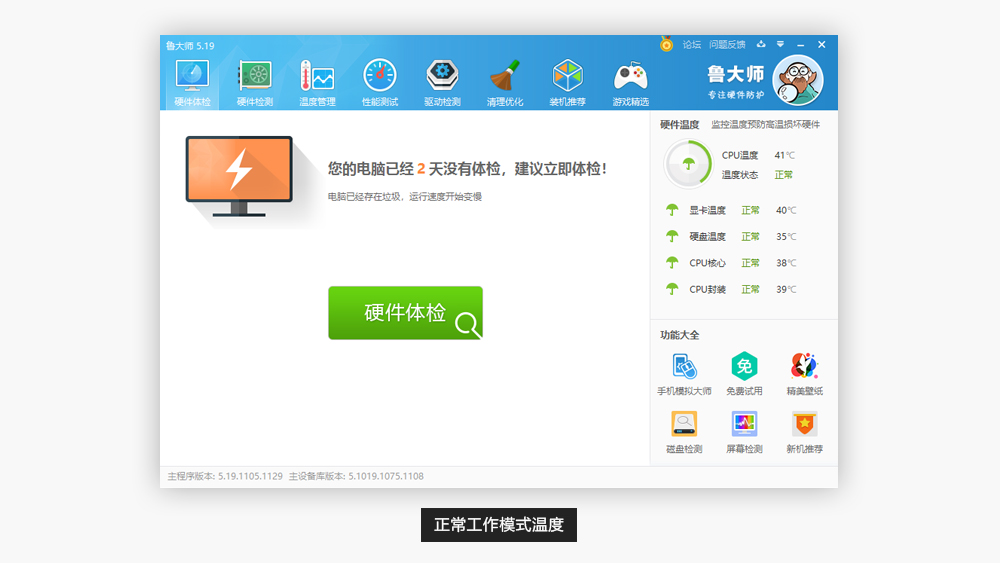Click the CPU核心 umbrella icon

point(672,263)
